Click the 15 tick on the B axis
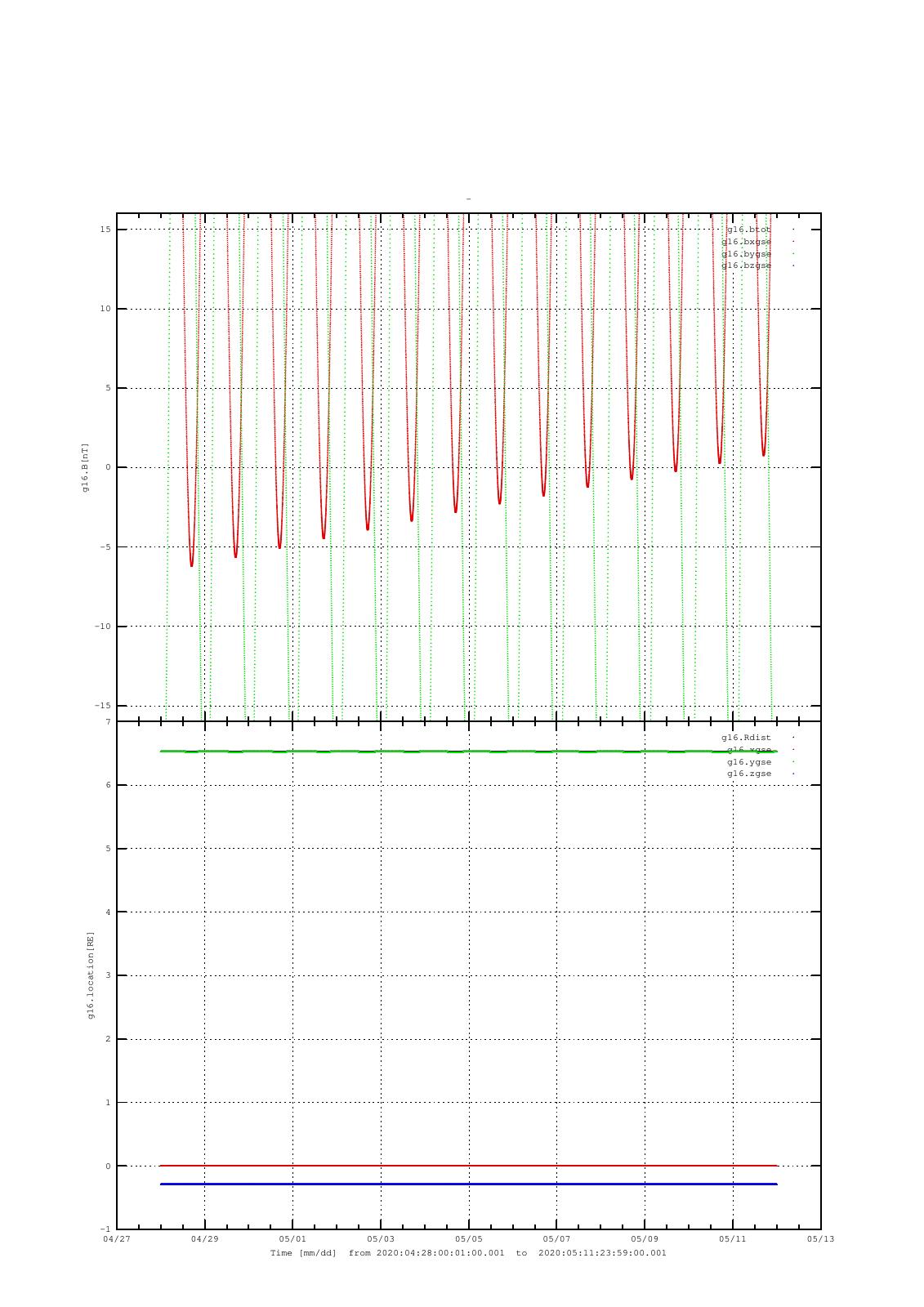Viewport: 924px width, 1307px height. point(105,230)
